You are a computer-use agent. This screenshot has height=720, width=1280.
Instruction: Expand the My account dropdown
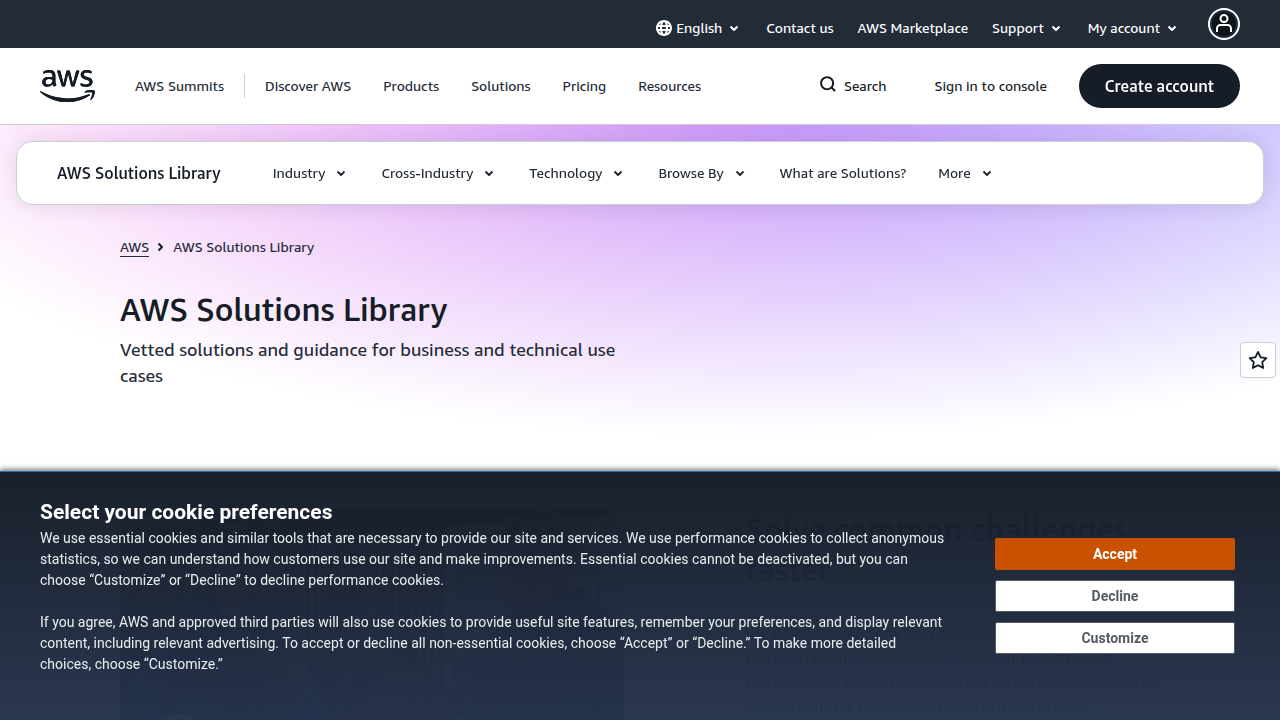tap(1132, 28)
